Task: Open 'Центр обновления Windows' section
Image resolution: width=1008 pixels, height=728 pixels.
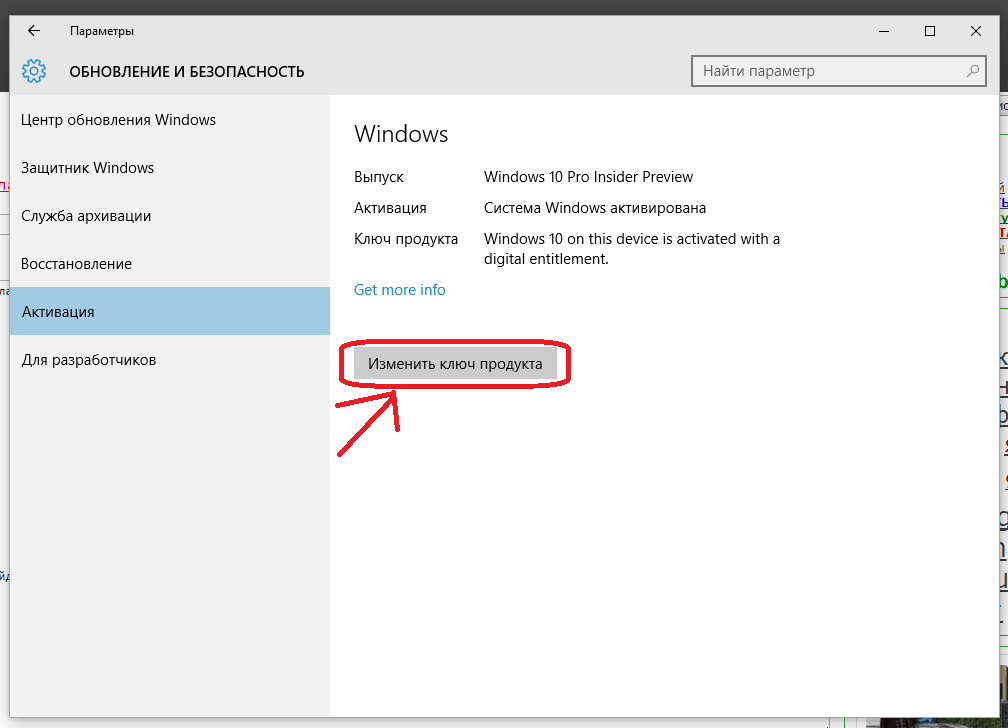Action: [119, 120]
